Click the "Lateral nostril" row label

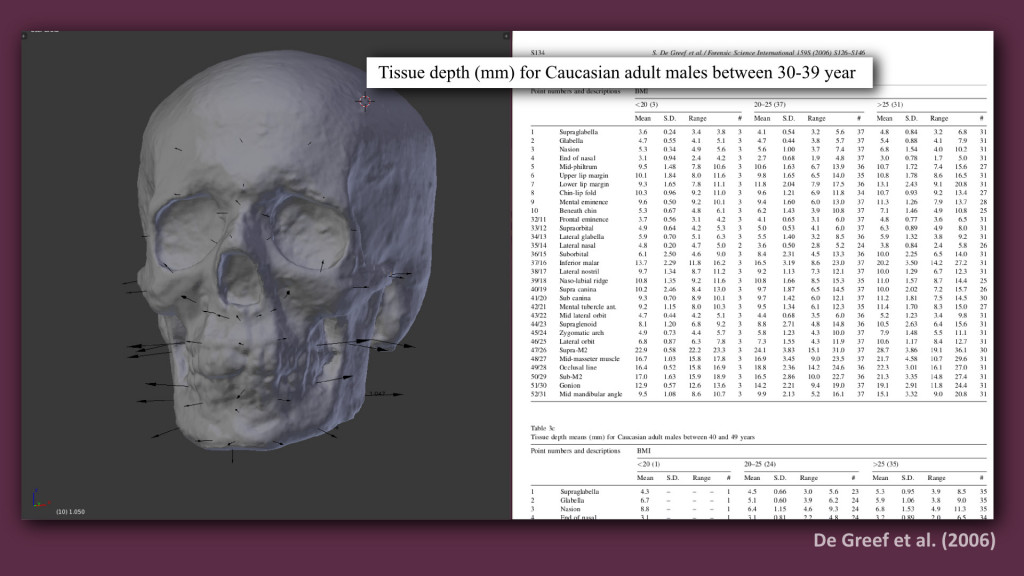(579, 272)
